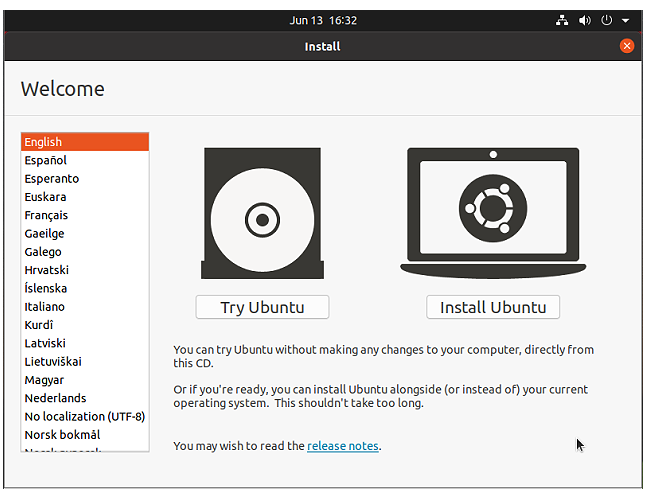Click the Try Ubuntu button

click(262, 307)
